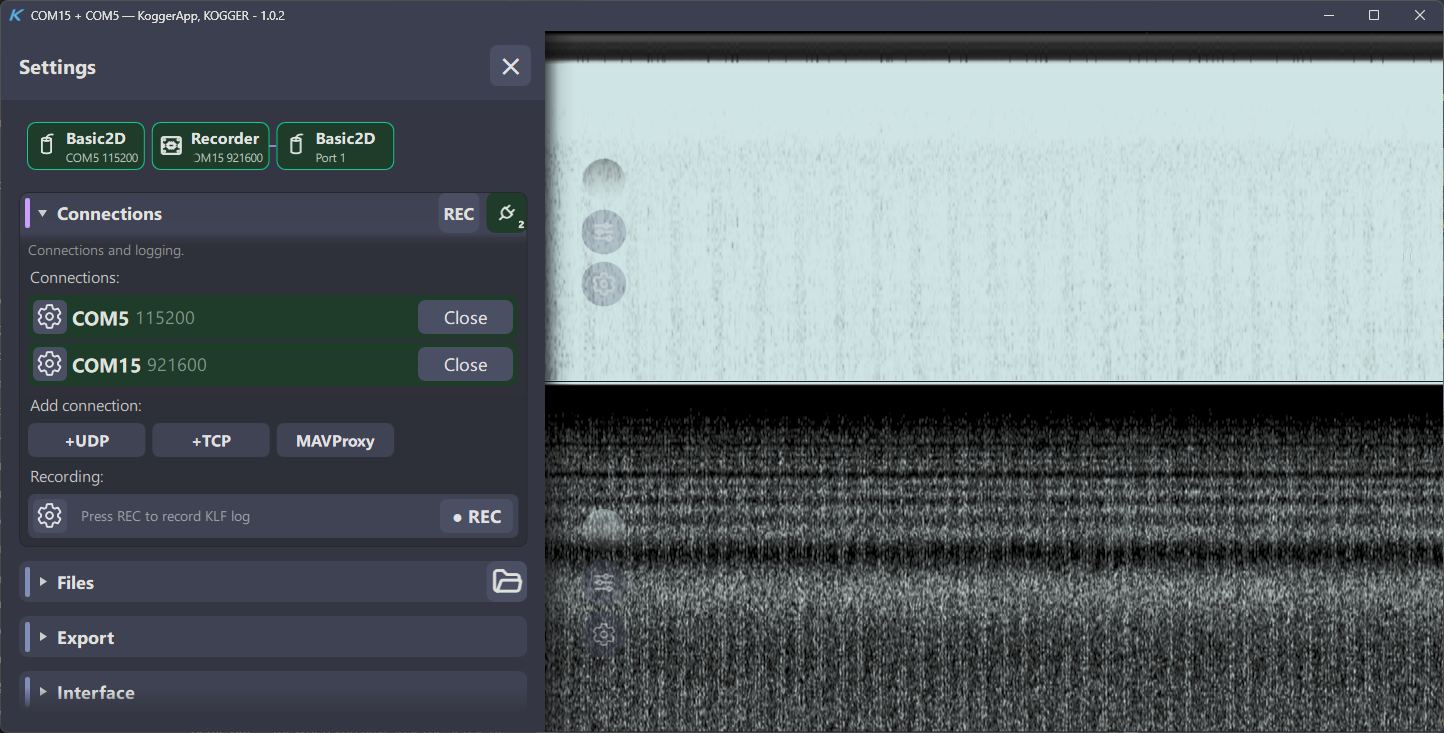Toggle REC in the Connections header
The width and height of the screenshot is (1444, 733).
coord(459,213)
